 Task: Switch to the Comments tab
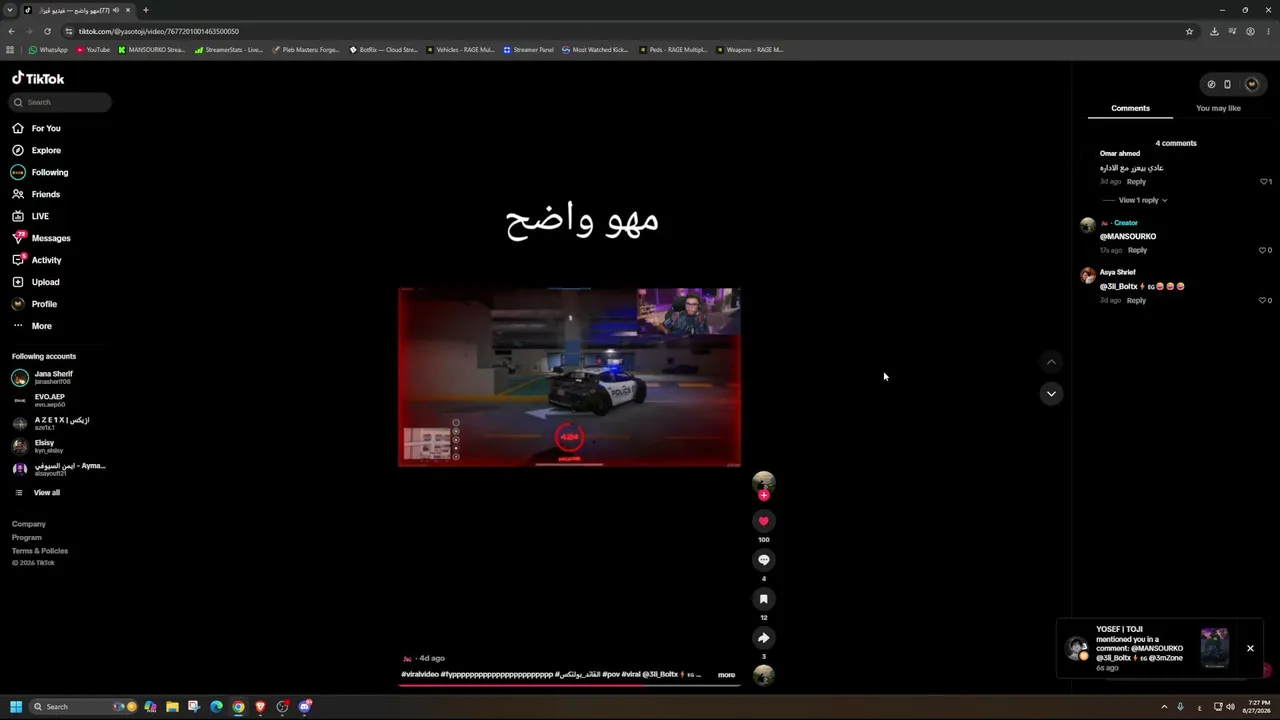click(x=1130, y=108)
